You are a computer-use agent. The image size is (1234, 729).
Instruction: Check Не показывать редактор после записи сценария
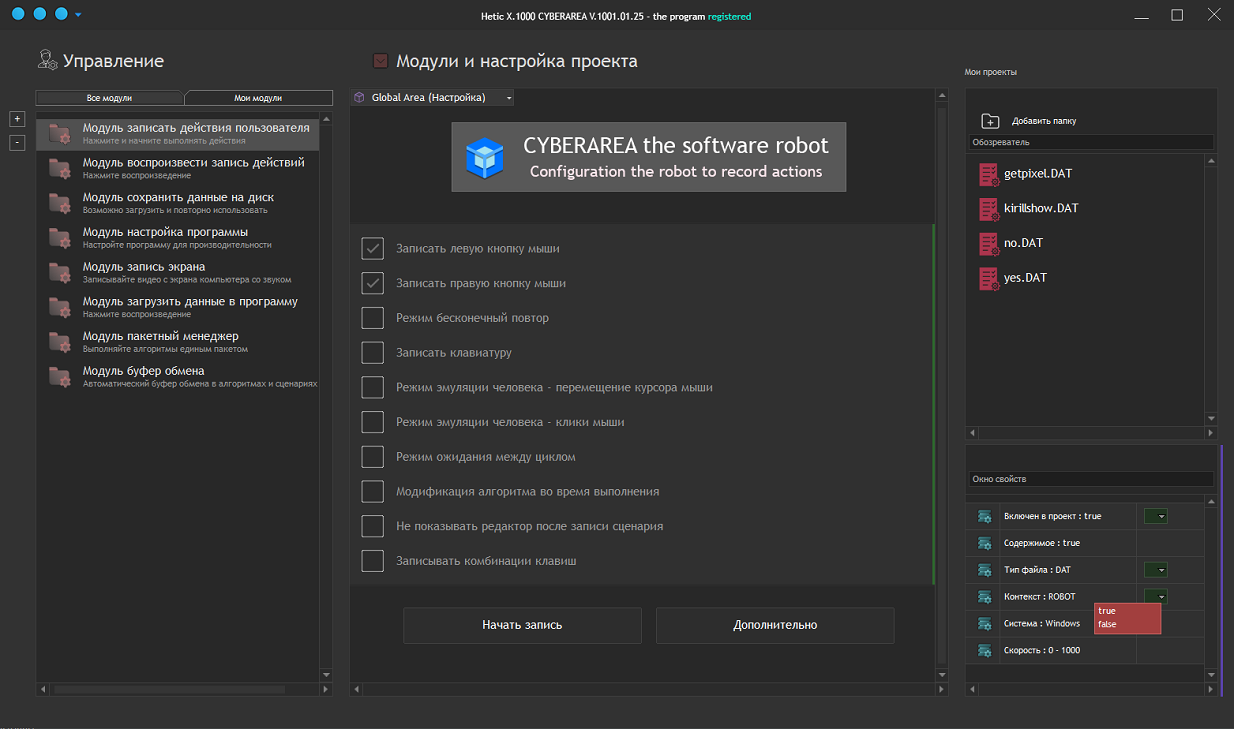pyautogui.click(x=373, y=526)
